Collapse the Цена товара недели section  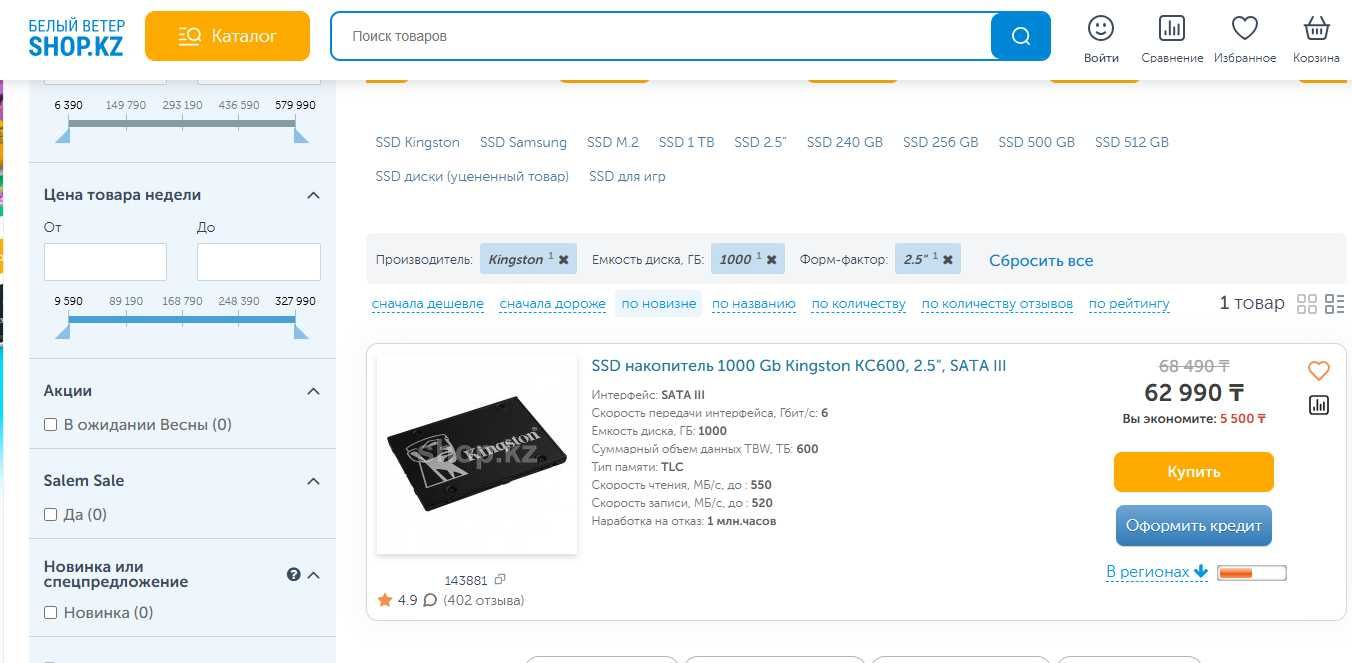click(313, 195)
